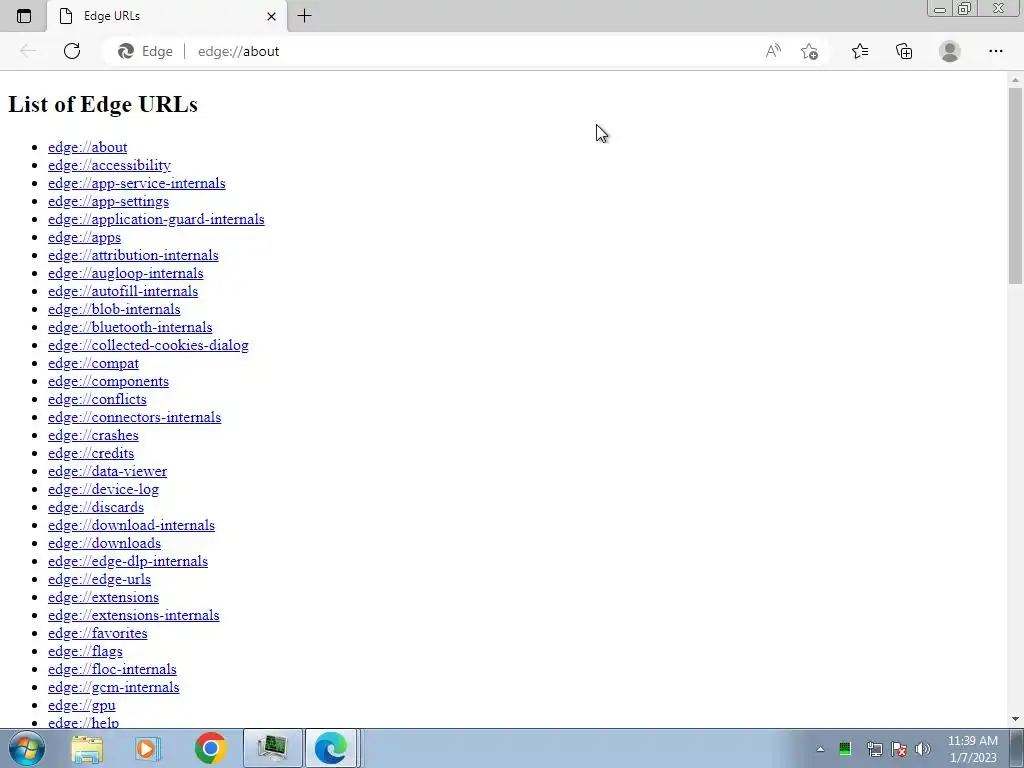This screenshot has height=768, width=1024.
Task: Launch Windows Media Player from taskbar
Action: (x=148, y=748)
